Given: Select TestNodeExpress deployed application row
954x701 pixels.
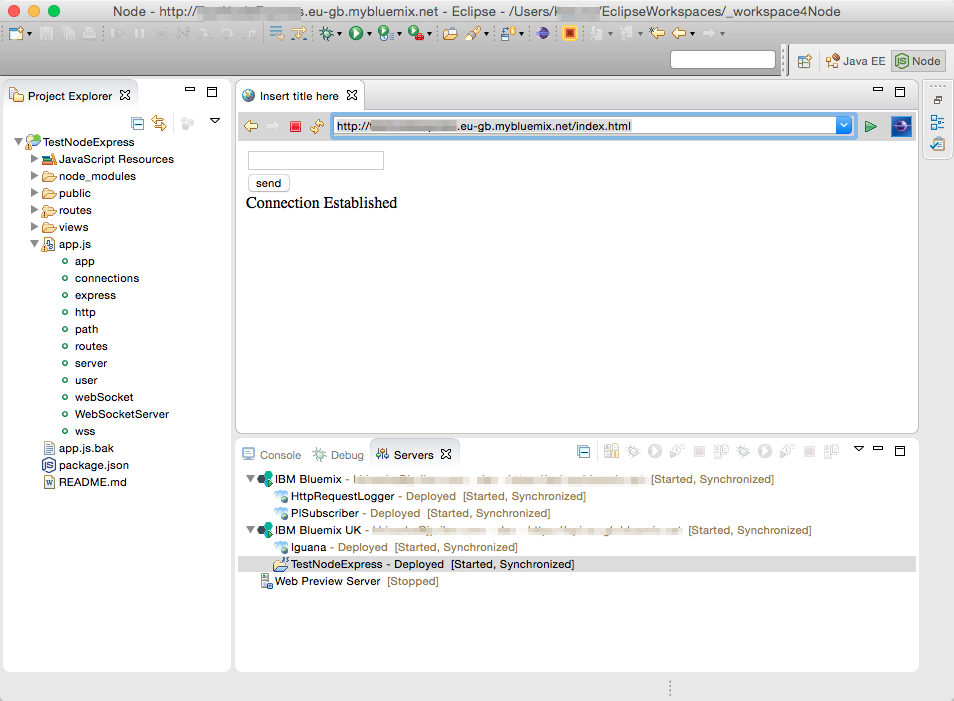Looking at the screenshot, I should (577, 564).
